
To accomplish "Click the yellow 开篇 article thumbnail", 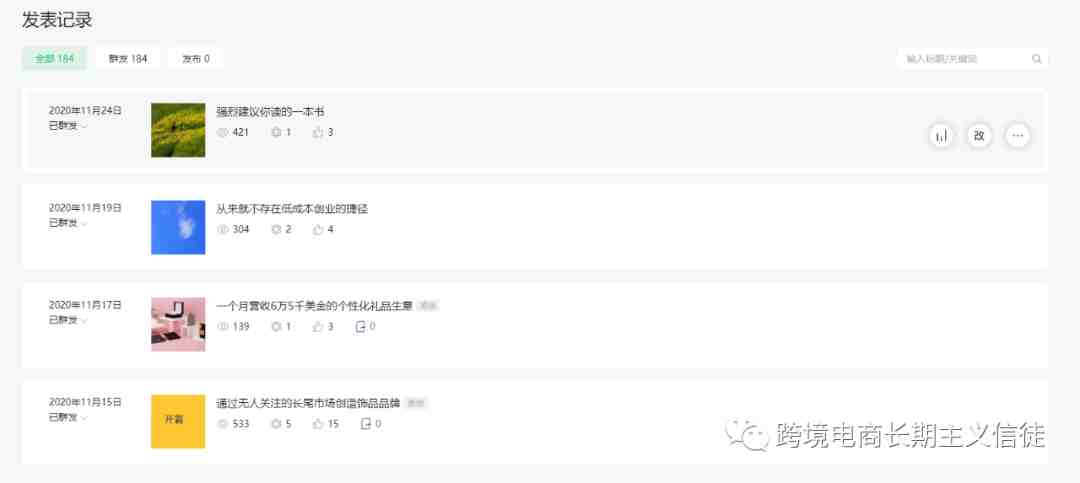I will pyautogui.click(x=178, y=421).
